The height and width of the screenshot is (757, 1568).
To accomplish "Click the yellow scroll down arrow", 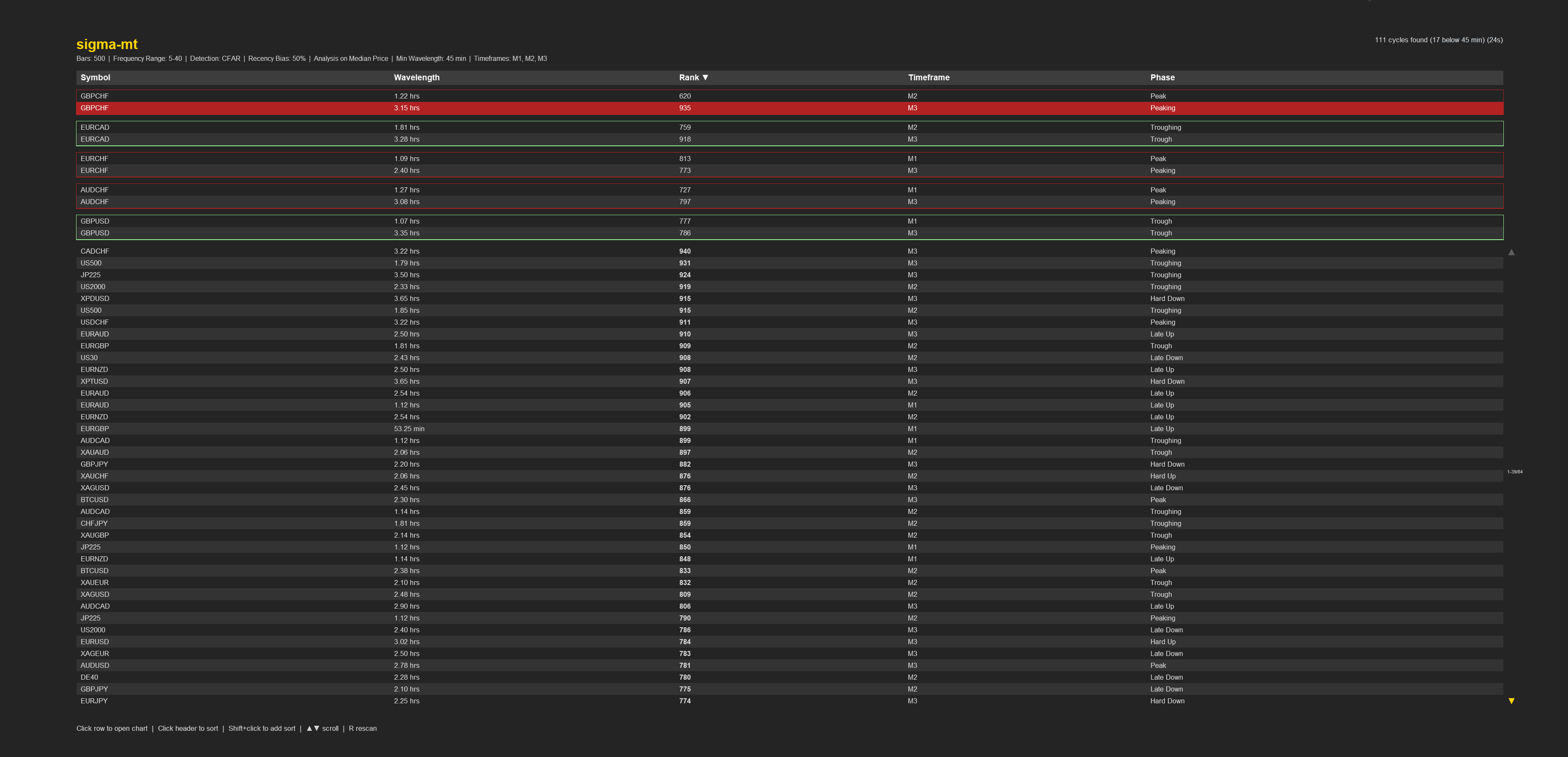I will [x=1511, y=701].
